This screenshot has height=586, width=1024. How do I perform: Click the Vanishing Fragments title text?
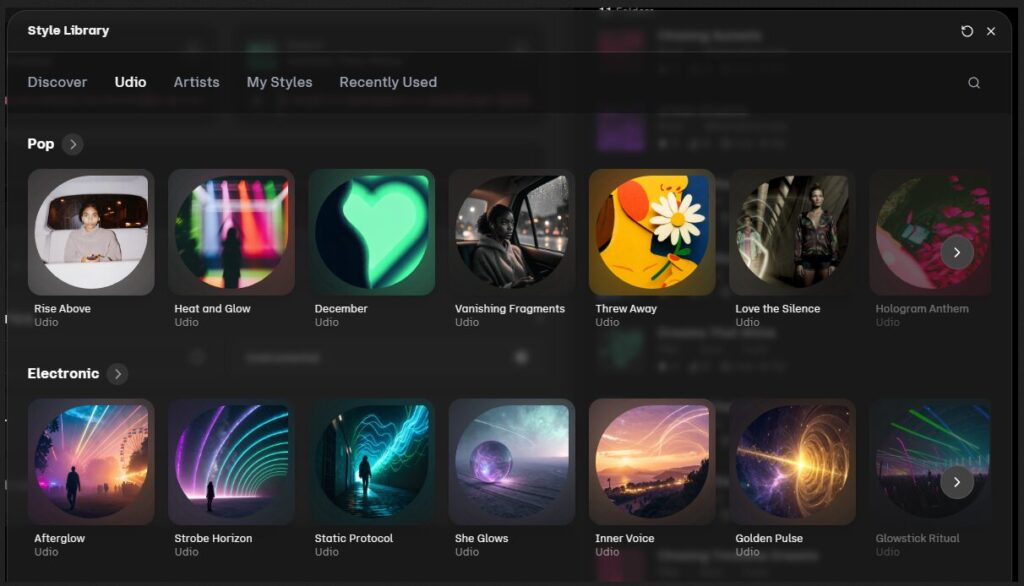(509, 308)
